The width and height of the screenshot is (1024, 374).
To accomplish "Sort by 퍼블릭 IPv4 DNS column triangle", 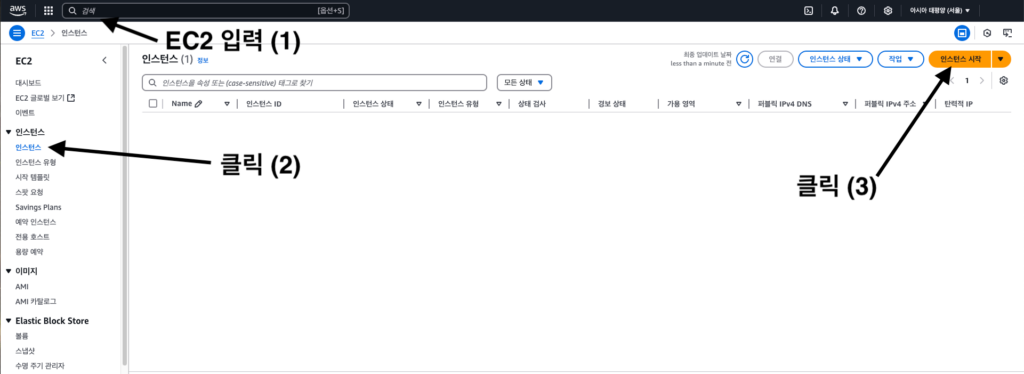I will click(x=845, y=104).
